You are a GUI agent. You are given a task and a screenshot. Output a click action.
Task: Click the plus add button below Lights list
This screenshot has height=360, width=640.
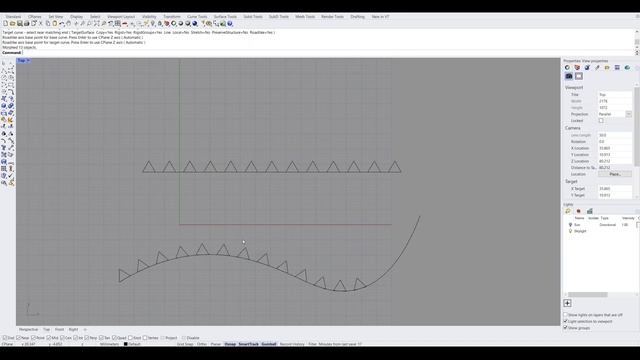567,303
